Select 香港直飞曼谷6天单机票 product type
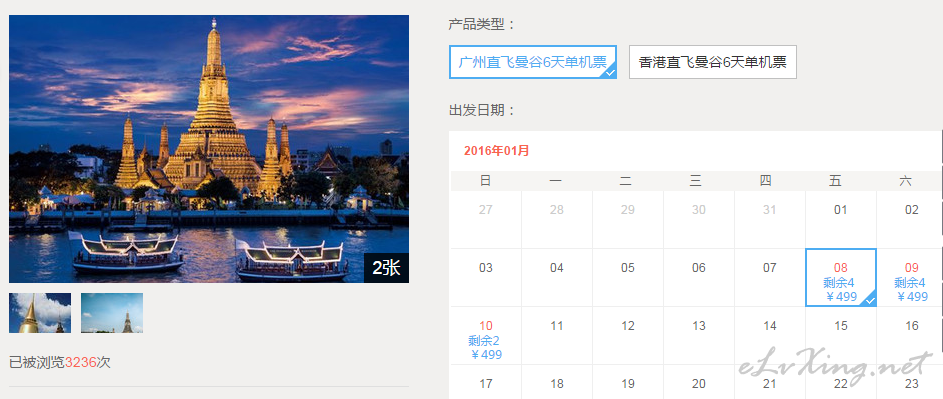 pyautogui.click(x=713, y=62)
